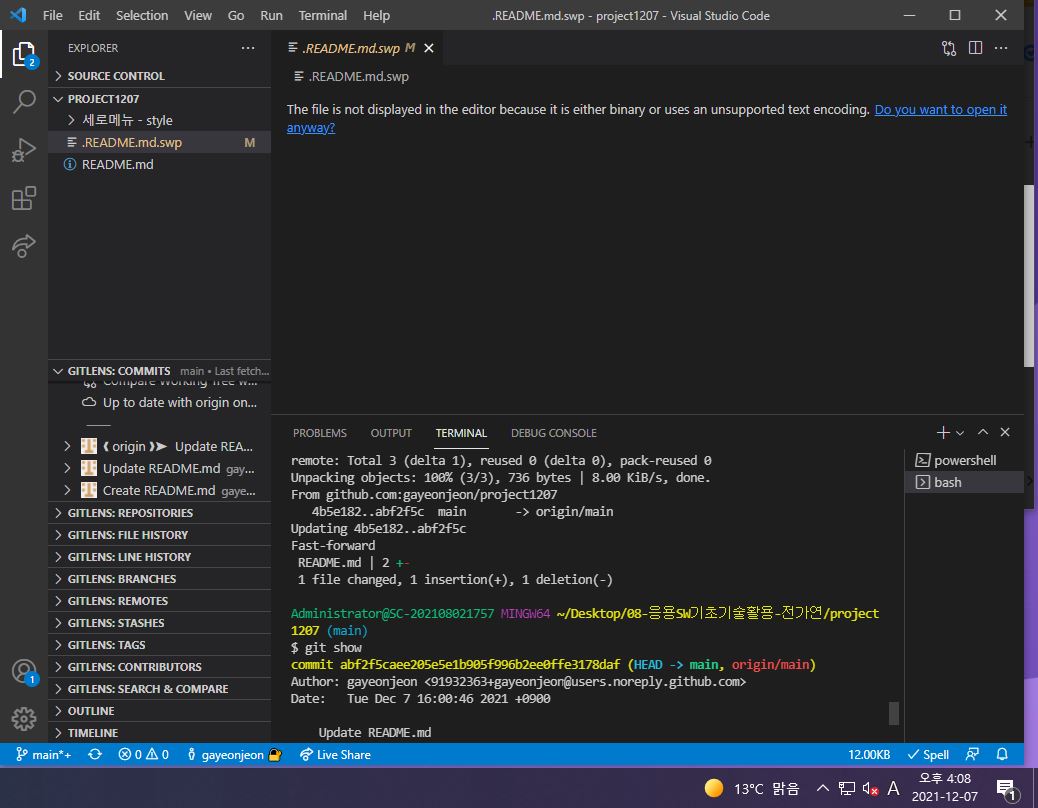Click the 12.00KB file size status item
This screenshot has width=1038, height=808.
coord(869,755)
